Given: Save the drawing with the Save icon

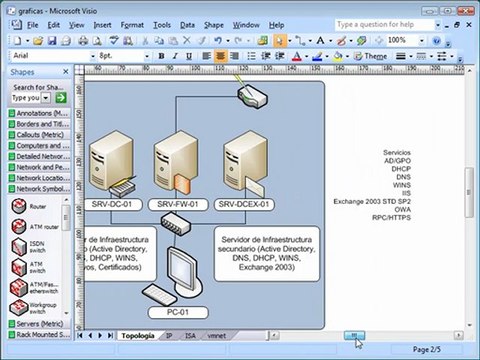Looking at the screenshot, I should click(52, 41).
